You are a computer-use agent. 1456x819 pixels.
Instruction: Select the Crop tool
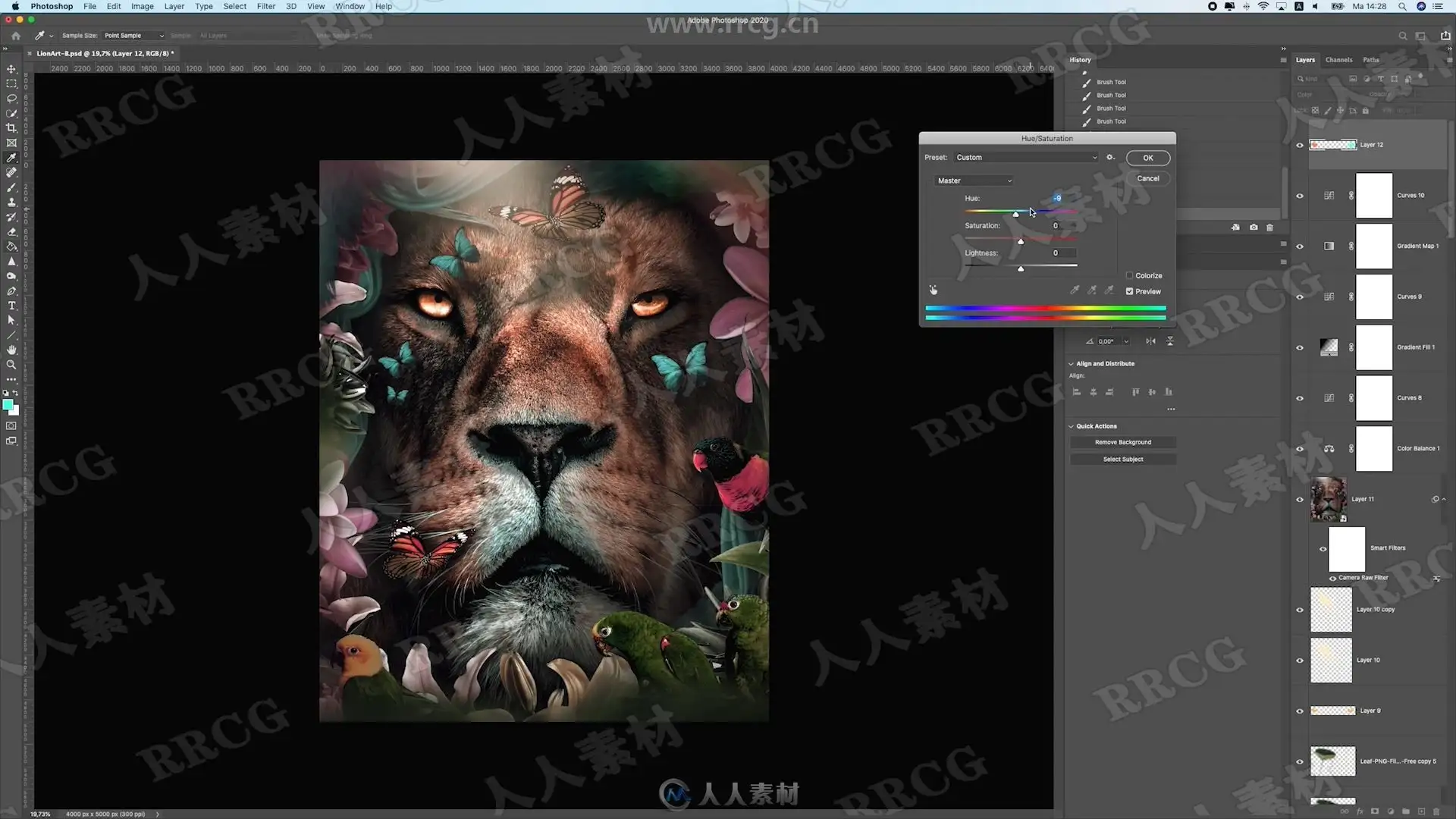11,128
